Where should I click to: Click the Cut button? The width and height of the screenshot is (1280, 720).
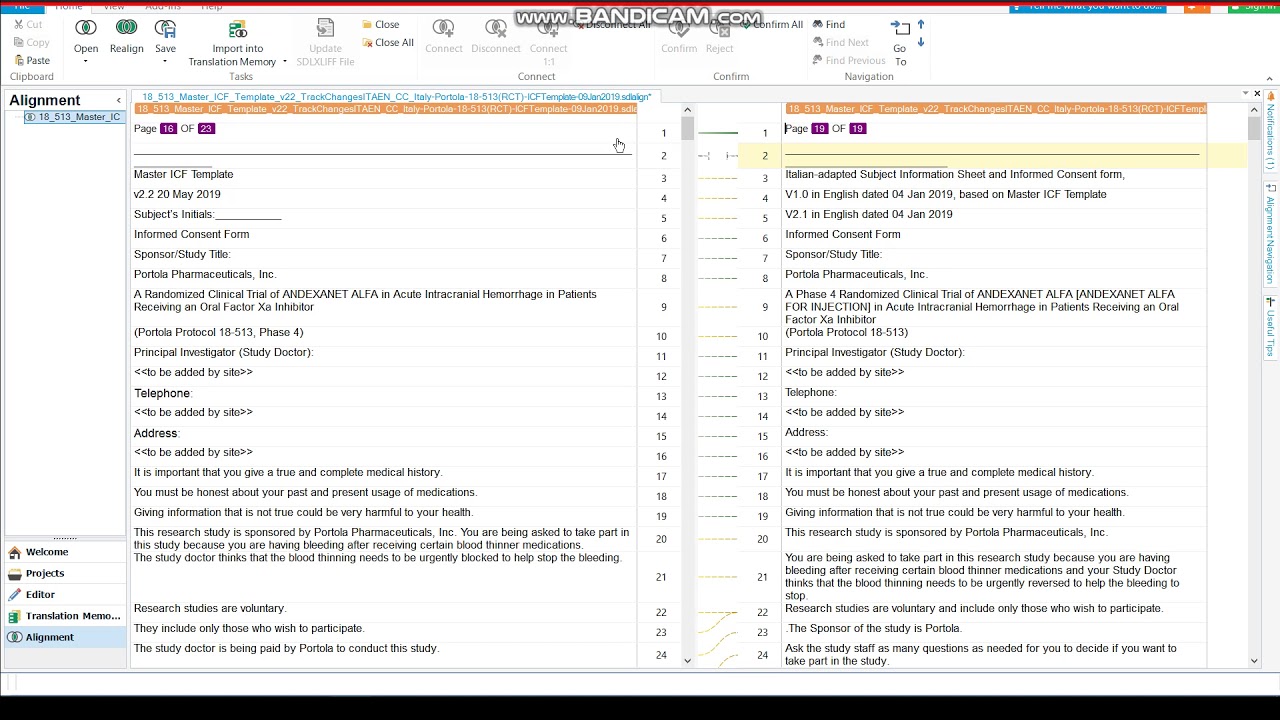(x=28, y=25)
